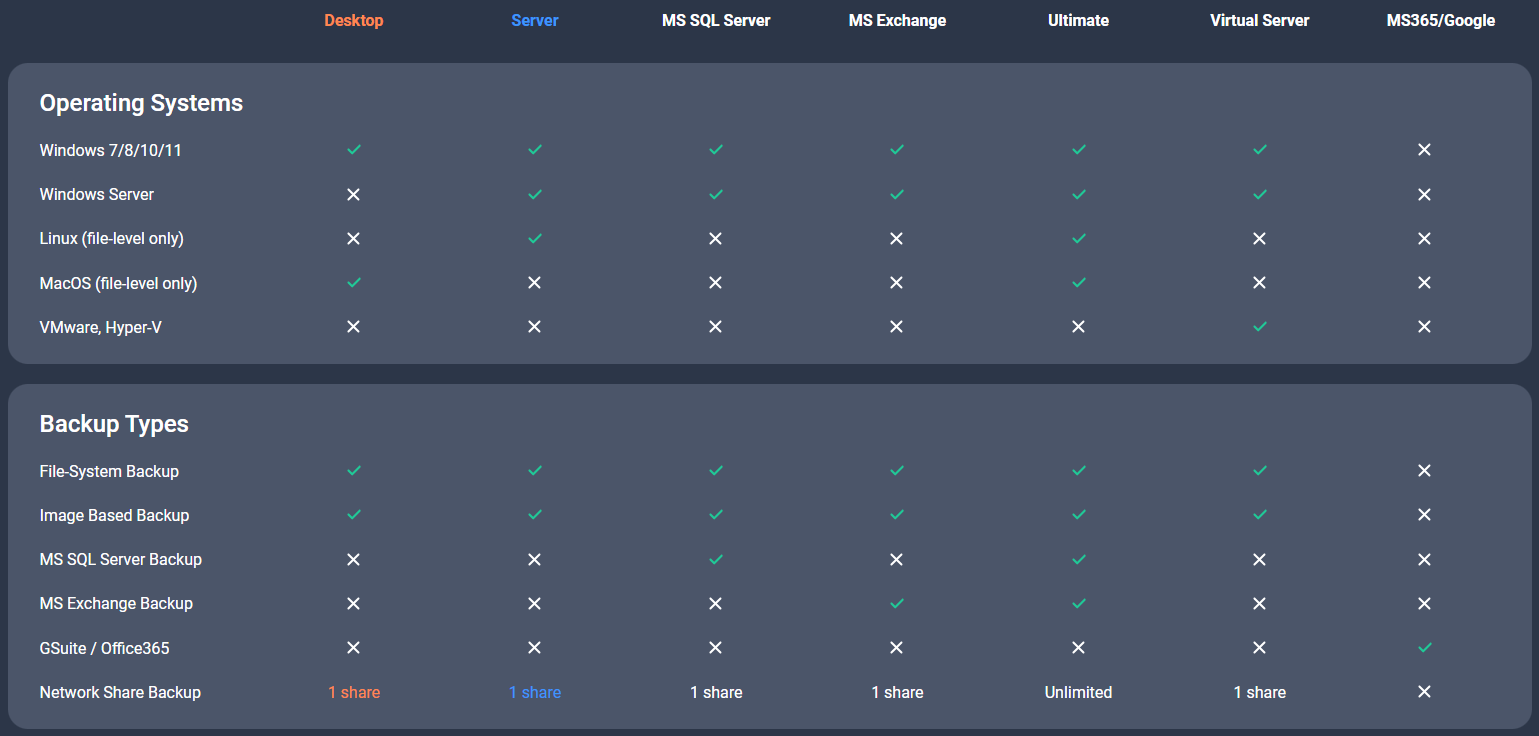1539x736 pixels.
Task: Click the MS365/Google column header
Action: pos(1440,20)
